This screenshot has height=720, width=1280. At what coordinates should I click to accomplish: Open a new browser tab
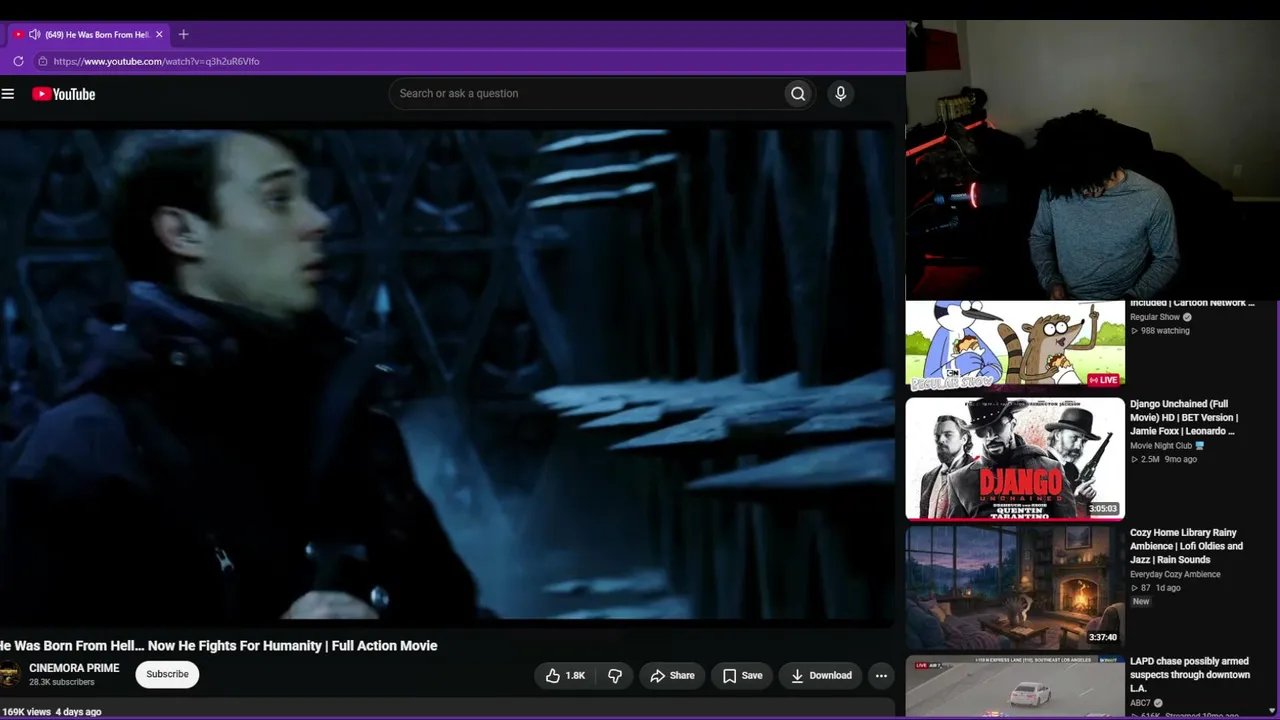point(183,34)
